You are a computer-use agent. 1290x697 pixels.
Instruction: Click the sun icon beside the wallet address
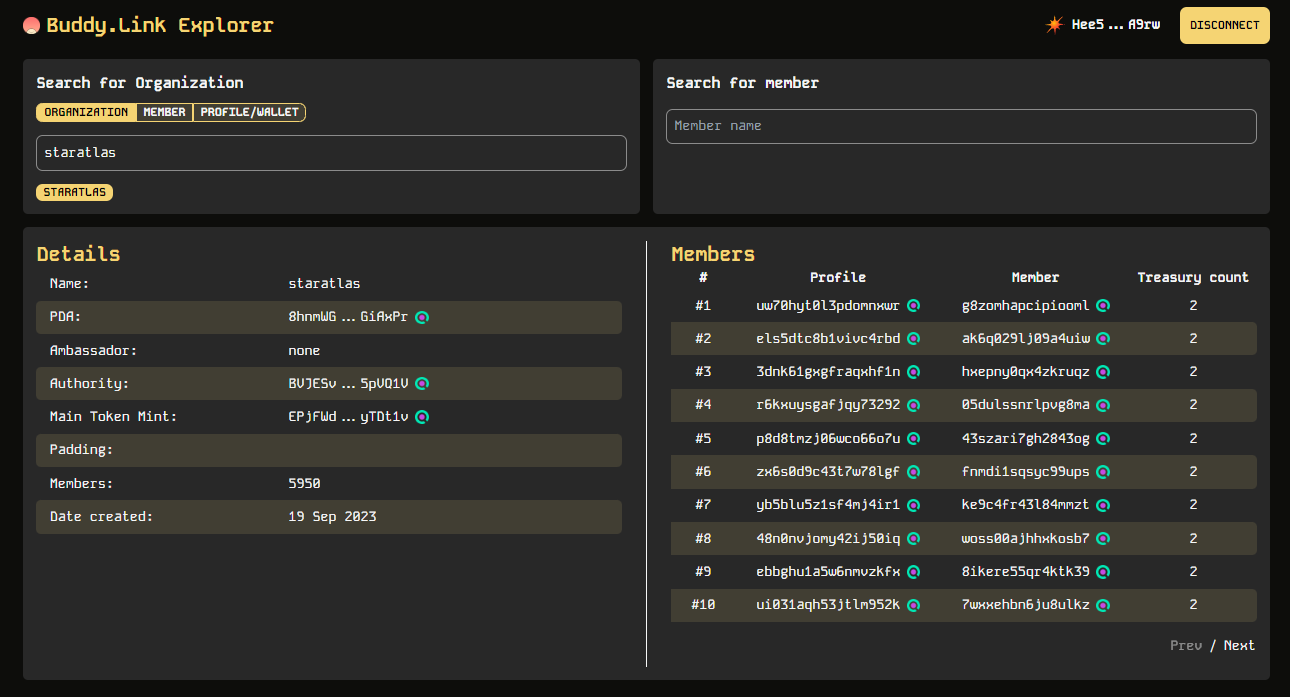click(x=1054, y=25)
